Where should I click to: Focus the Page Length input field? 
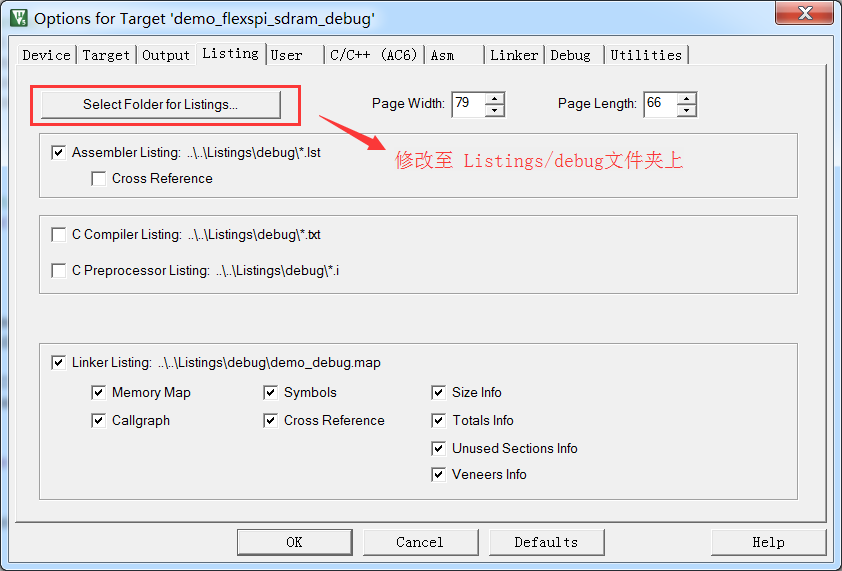point(660,104)
